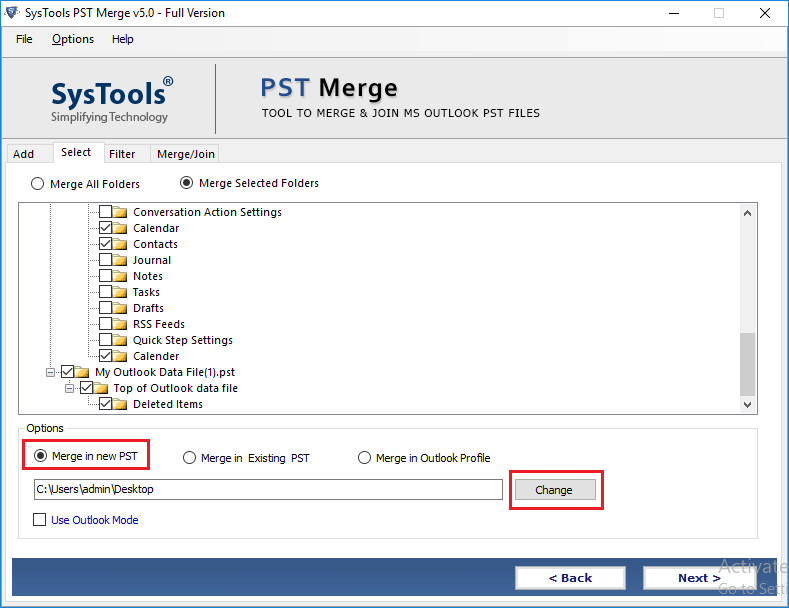The image size is (789, 608).
Task: Switch to the Merge/Join tab
Action: click(186, 154)
